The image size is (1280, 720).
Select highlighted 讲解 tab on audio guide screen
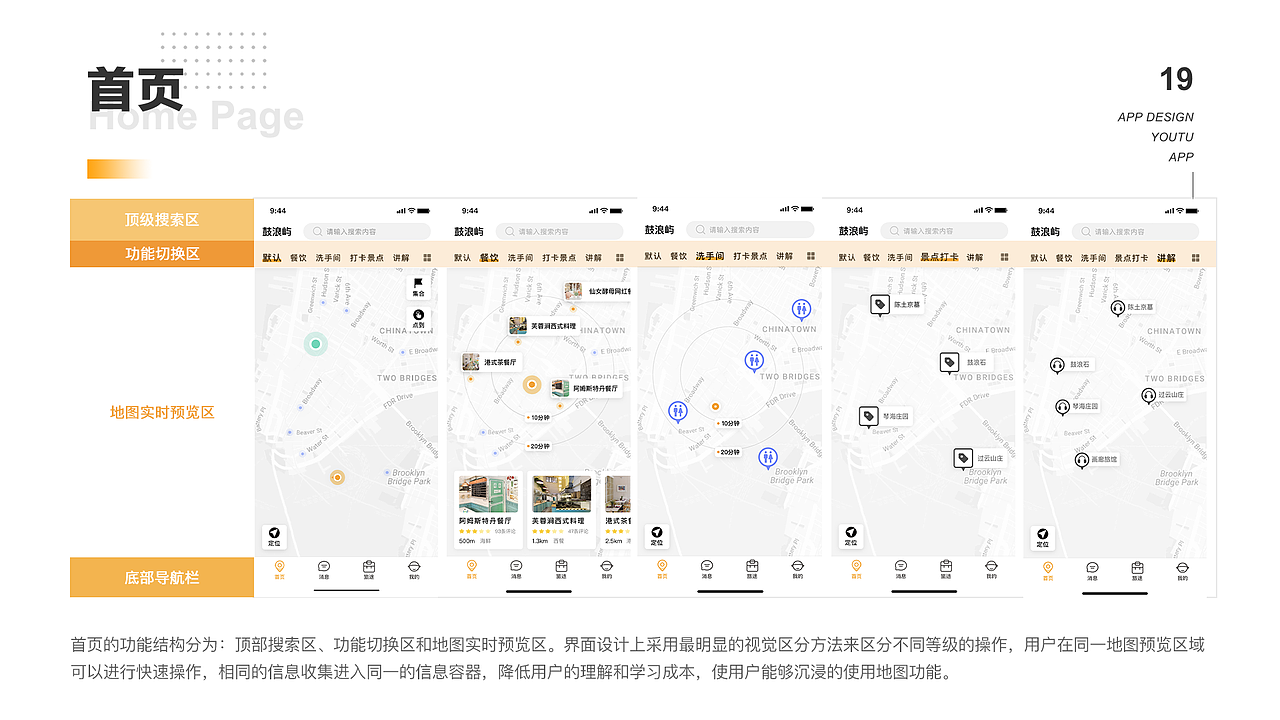click(x=1167, y=258)
